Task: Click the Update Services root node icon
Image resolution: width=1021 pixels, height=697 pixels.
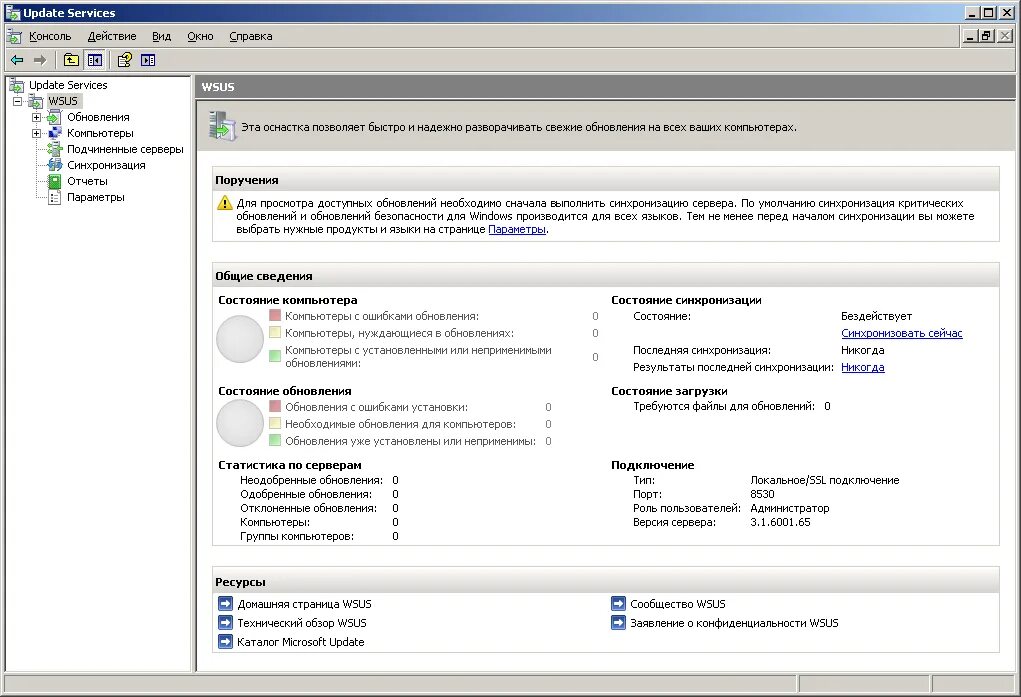Action: pos(16,85)
